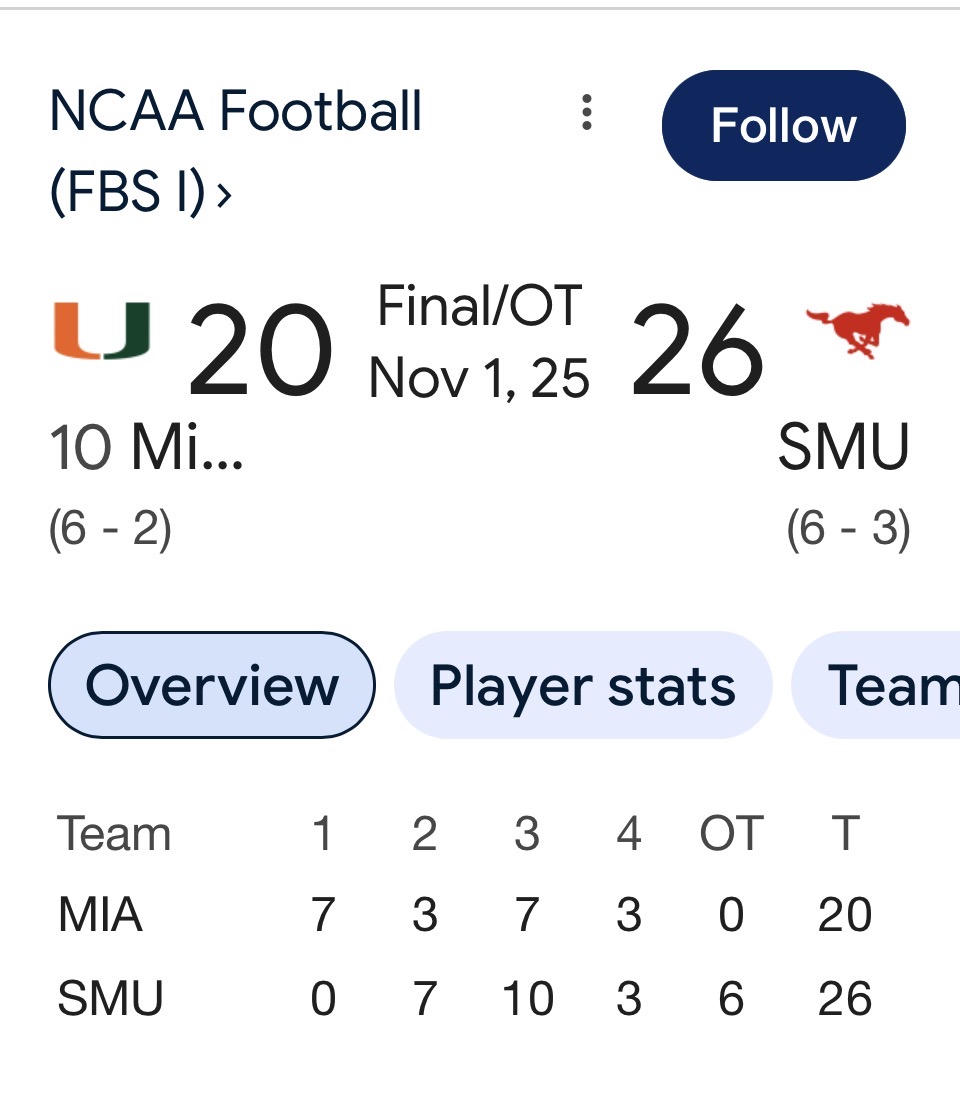Tap the SMU team name under logo
The height and width of the screenshot is (1105, 960).
tap(844, 447)
